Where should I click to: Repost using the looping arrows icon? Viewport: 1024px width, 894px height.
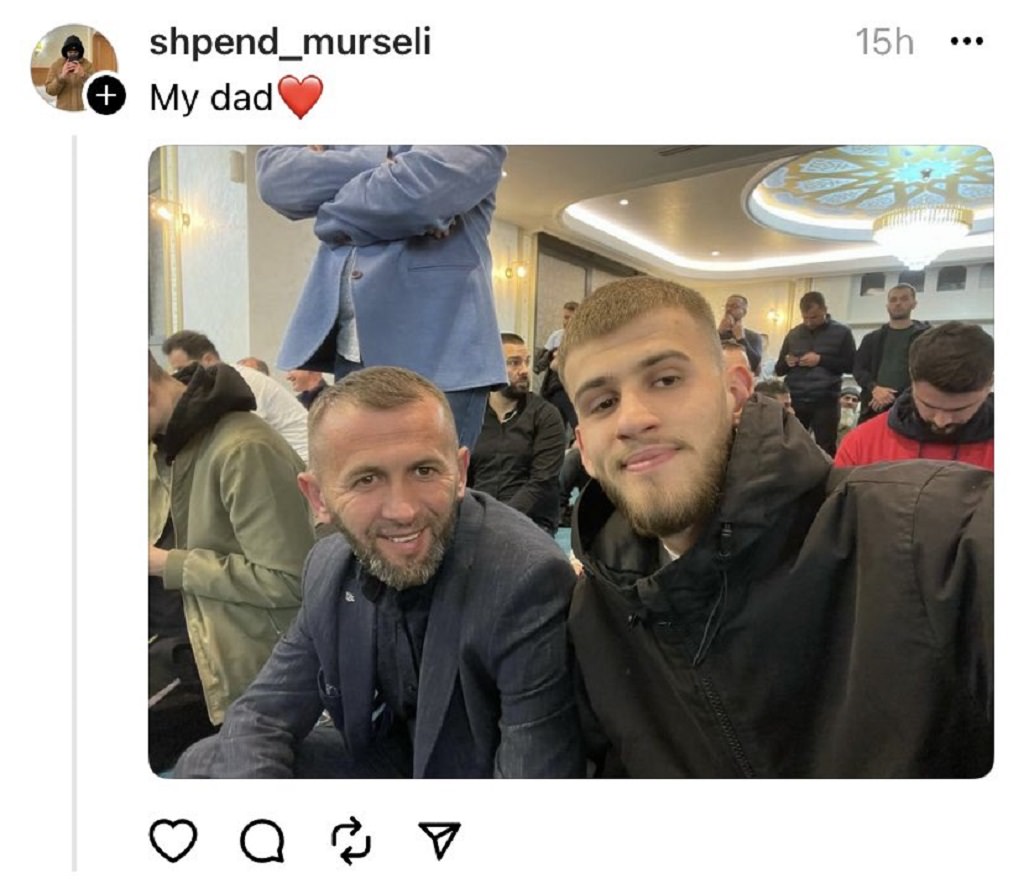click(351, 840)
